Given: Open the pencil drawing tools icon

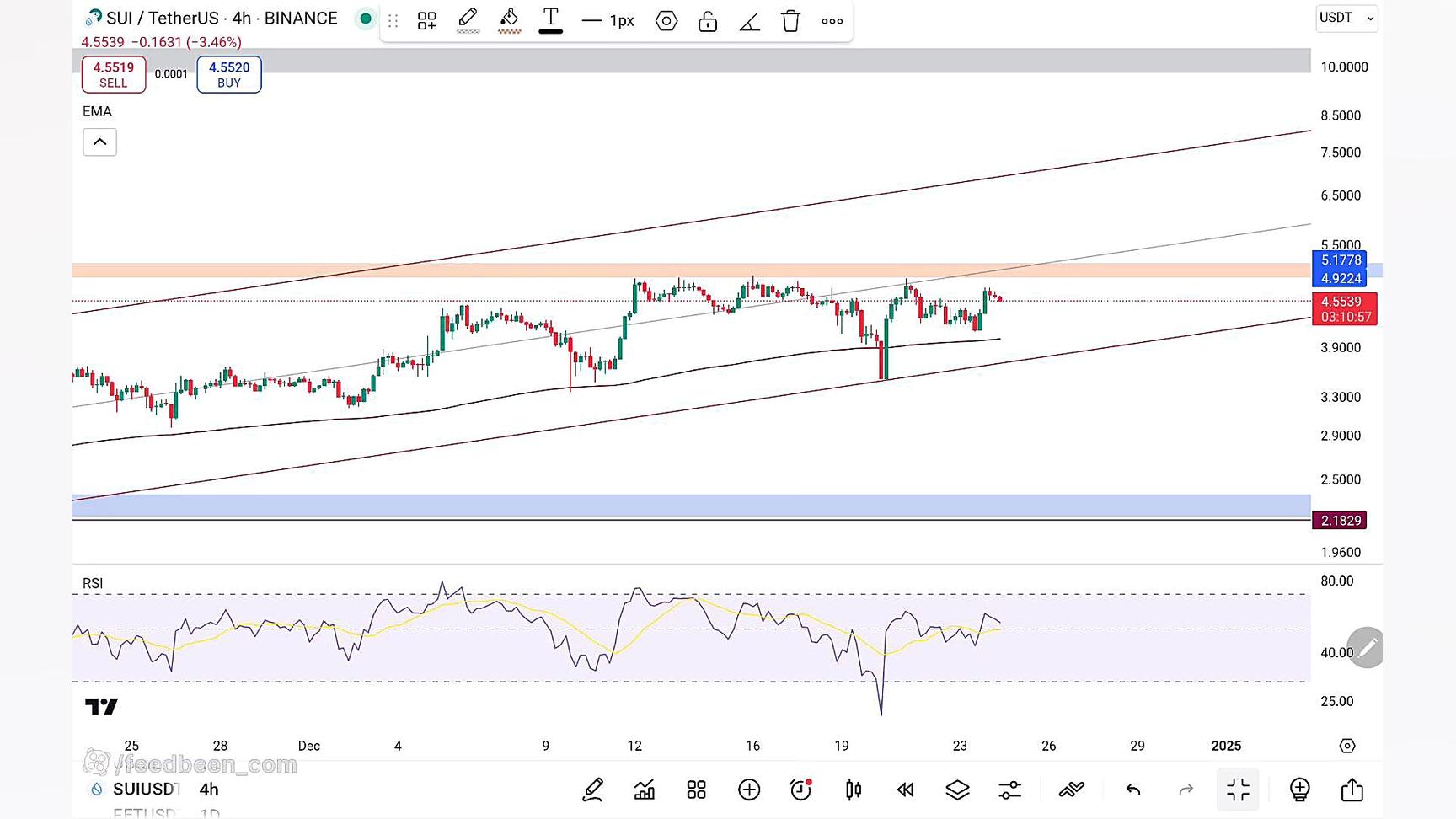Looking at the screenshot, I should point(592,790).
